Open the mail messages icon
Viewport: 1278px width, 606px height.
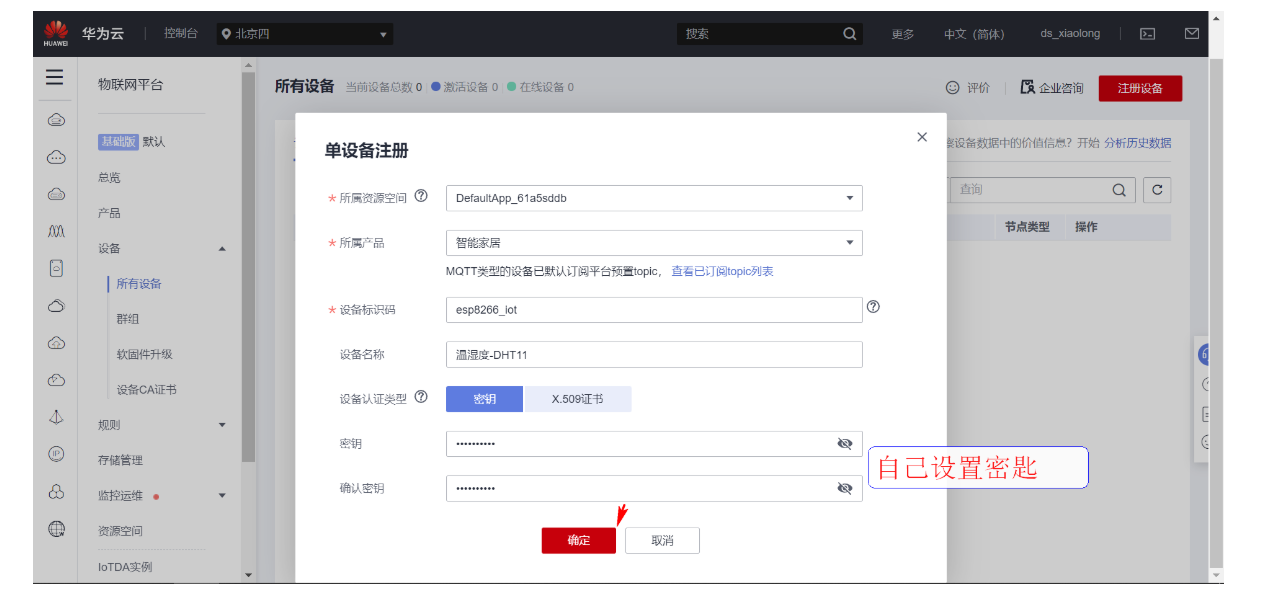pos(1192,34)
